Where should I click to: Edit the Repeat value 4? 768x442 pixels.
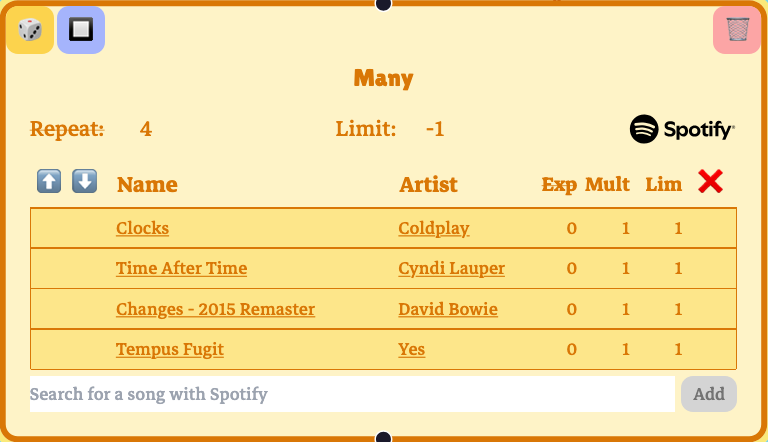tap(146, 129)
